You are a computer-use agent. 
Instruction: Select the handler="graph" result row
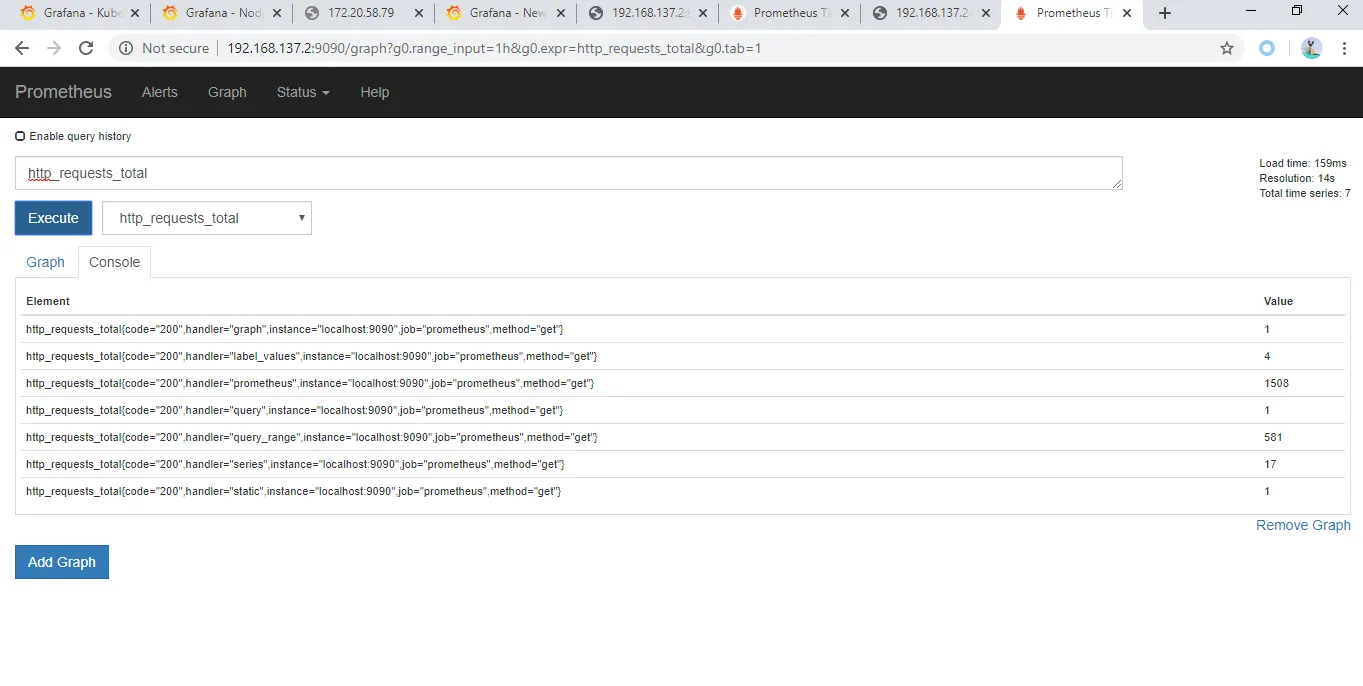683,329
